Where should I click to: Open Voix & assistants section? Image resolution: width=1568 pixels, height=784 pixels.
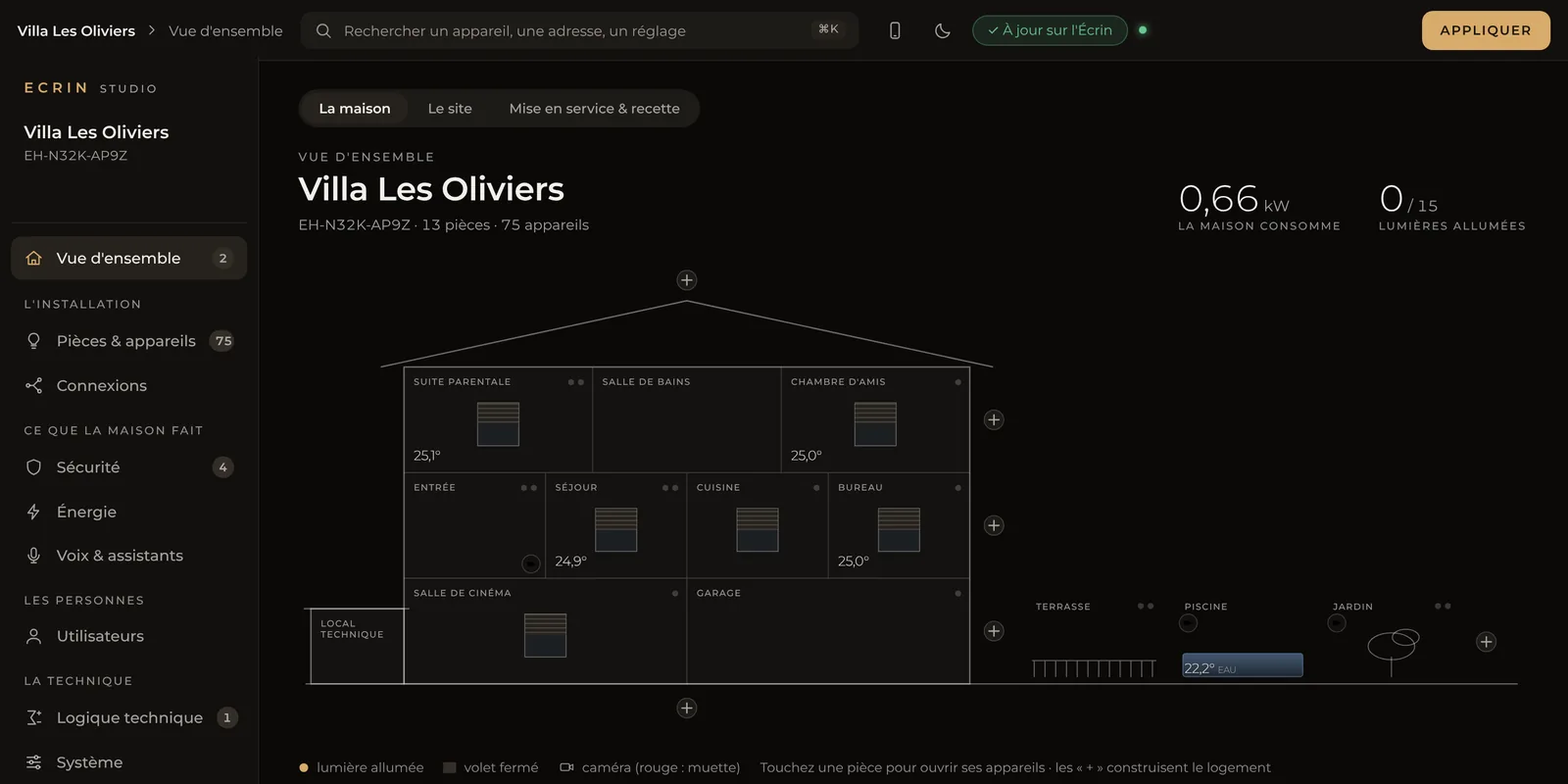128,556
